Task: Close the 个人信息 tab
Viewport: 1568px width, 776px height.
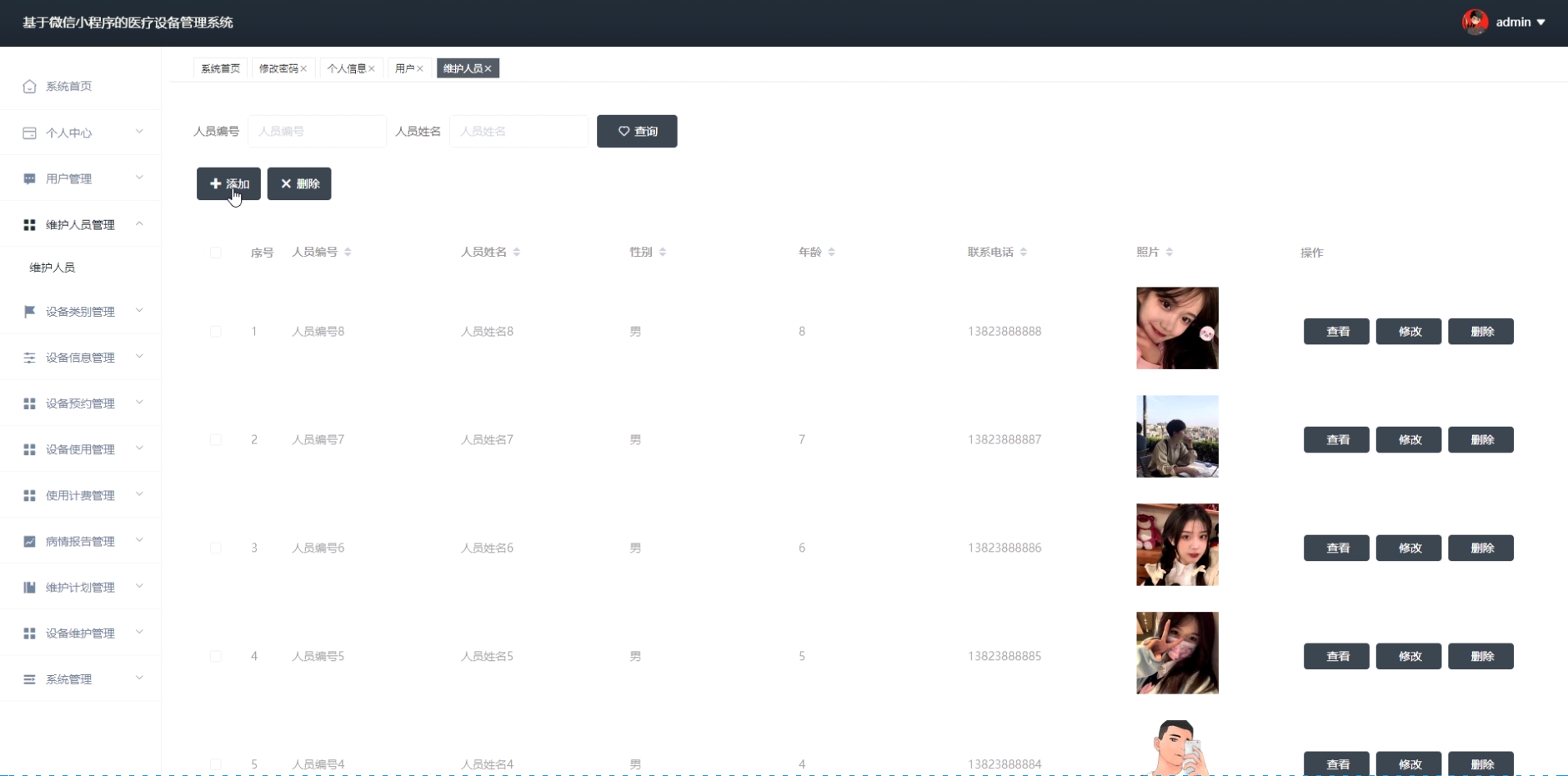Action: point(372,69)
